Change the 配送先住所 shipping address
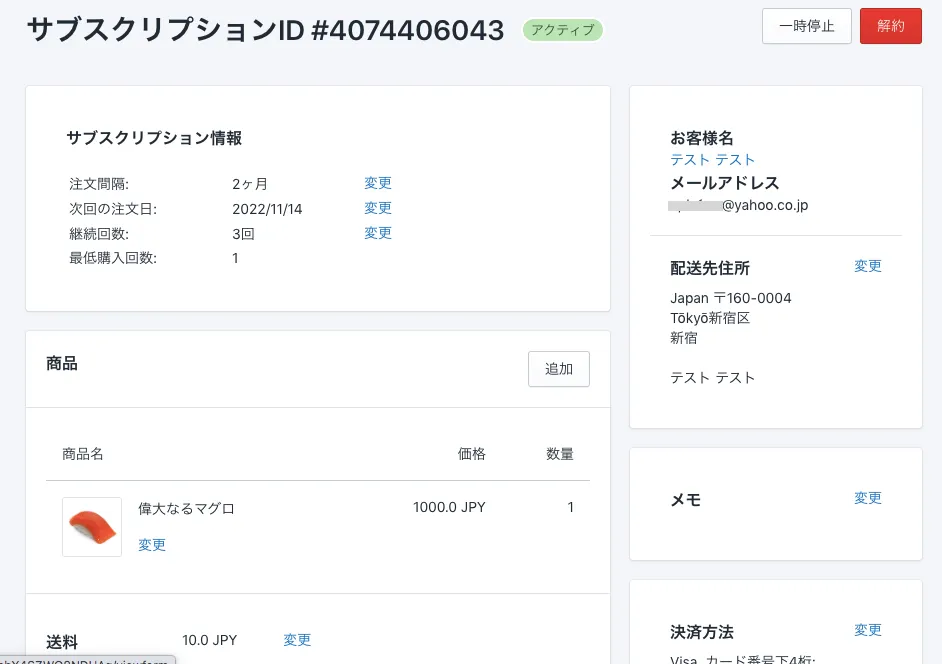 point(868,266)
